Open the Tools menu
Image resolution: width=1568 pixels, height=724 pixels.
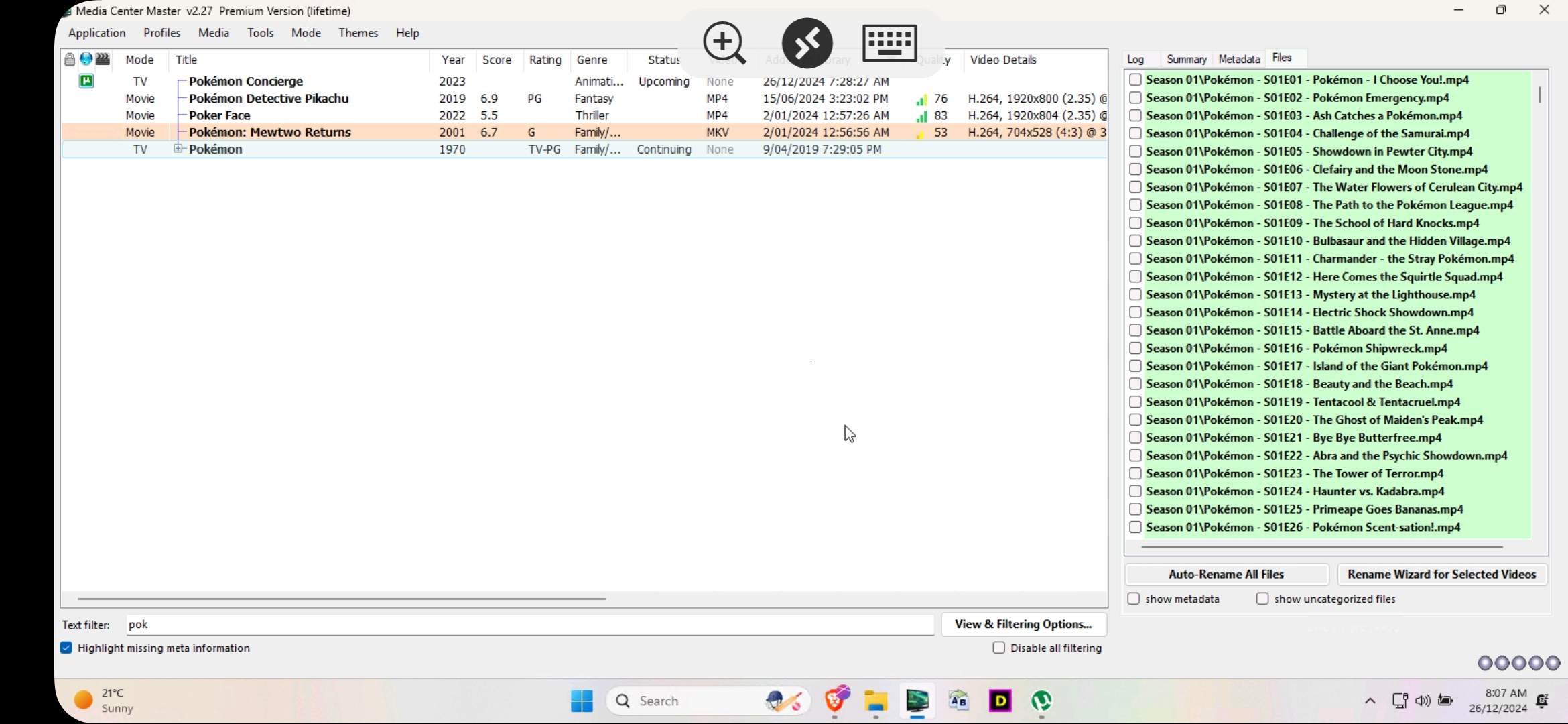coord(260,33)
